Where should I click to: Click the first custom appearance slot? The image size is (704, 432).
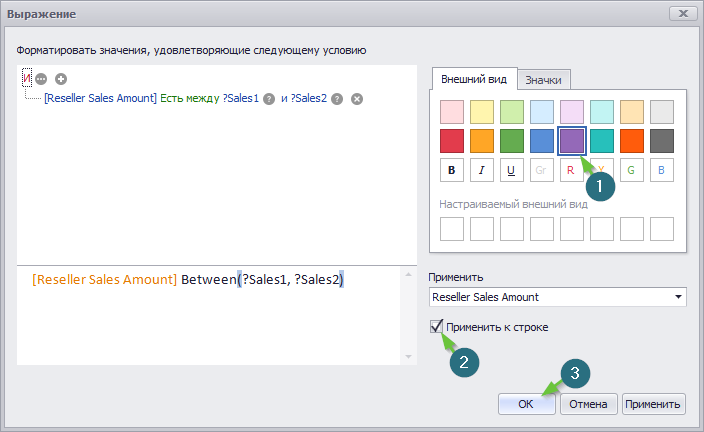click(x=452, y=229)
